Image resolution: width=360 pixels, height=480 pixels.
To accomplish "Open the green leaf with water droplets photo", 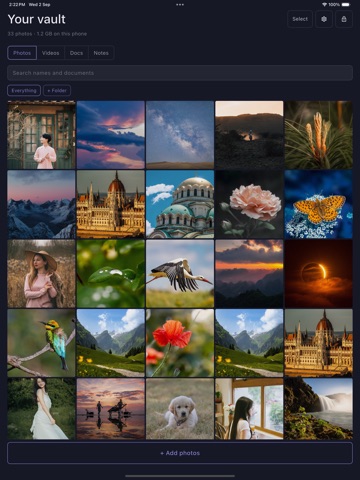I will coord(111,274).
